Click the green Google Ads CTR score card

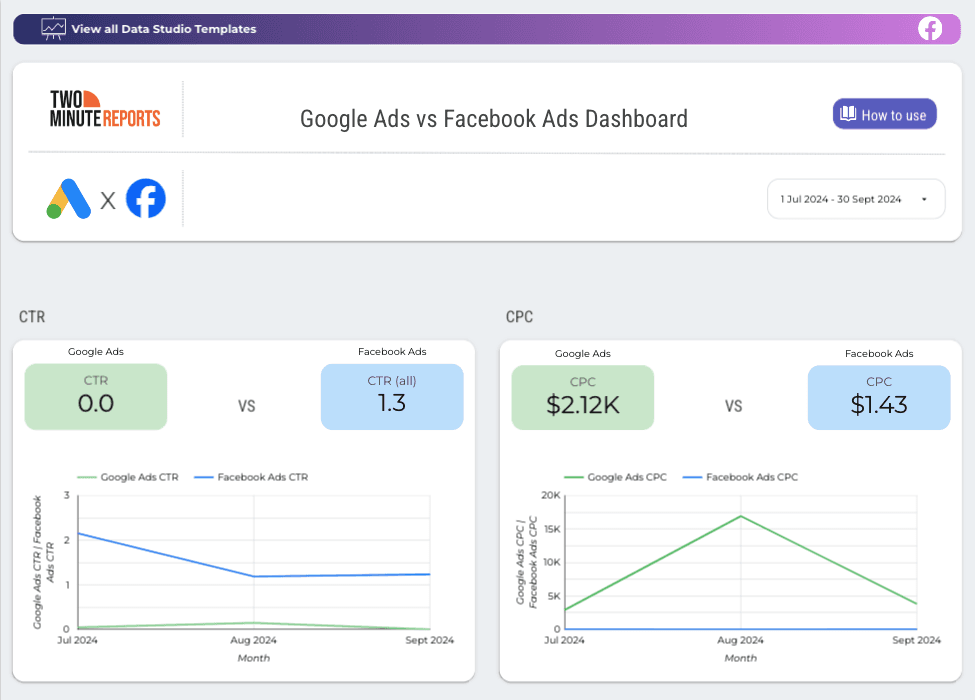(x=95, y=397)
